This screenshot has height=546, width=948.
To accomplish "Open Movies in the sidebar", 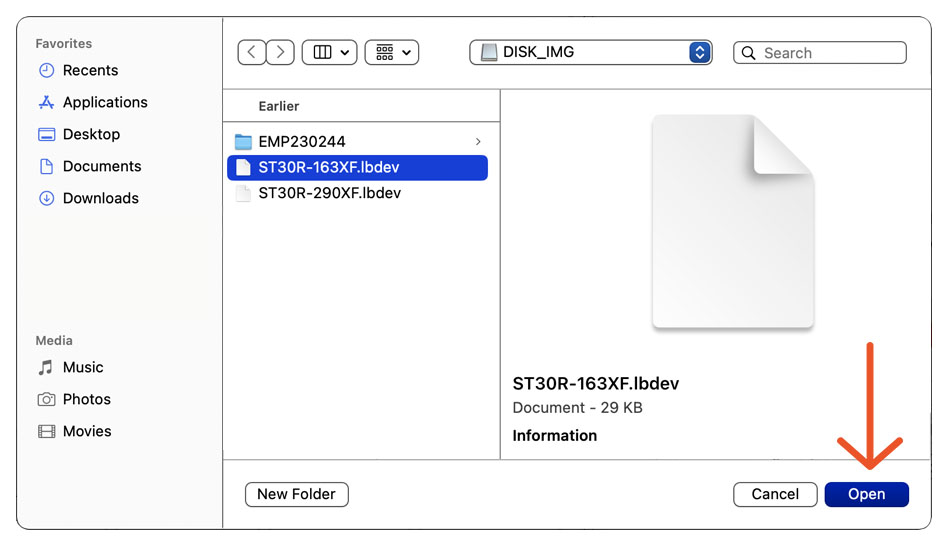I will click(x=87, y=432).
